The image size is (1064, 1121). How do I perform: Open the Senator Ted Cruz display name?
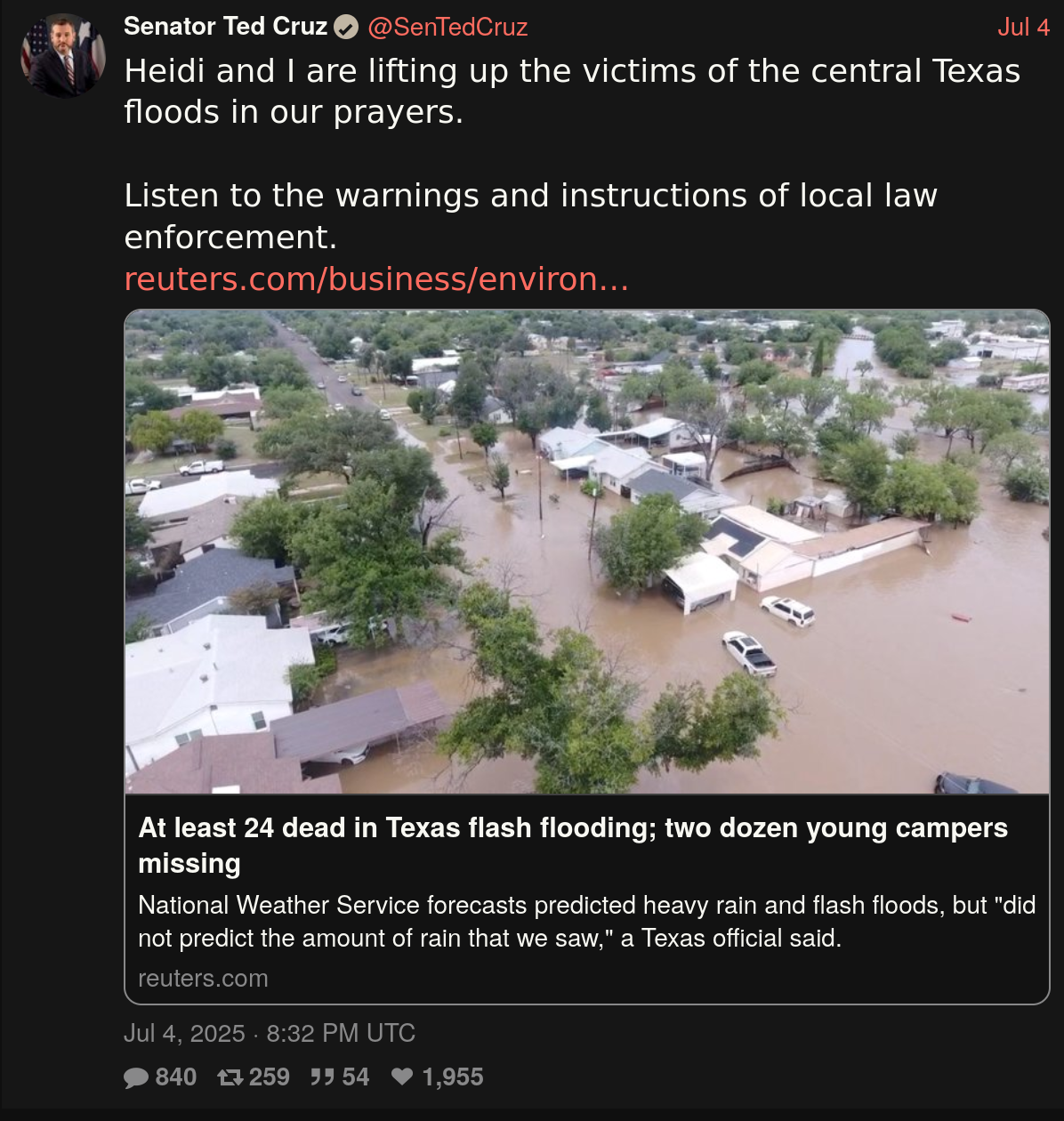click(x=225, y=27)
